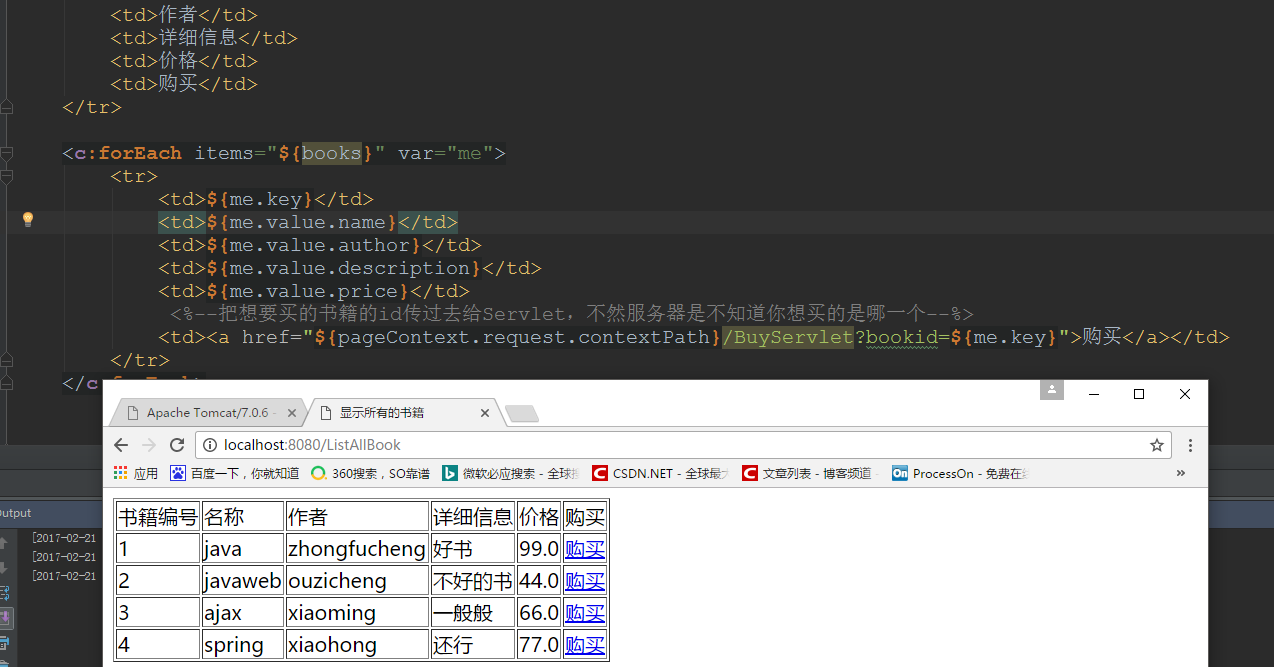Collapse the c:forEach block in gutter
Screen dimensions: 1274x667
6,153
